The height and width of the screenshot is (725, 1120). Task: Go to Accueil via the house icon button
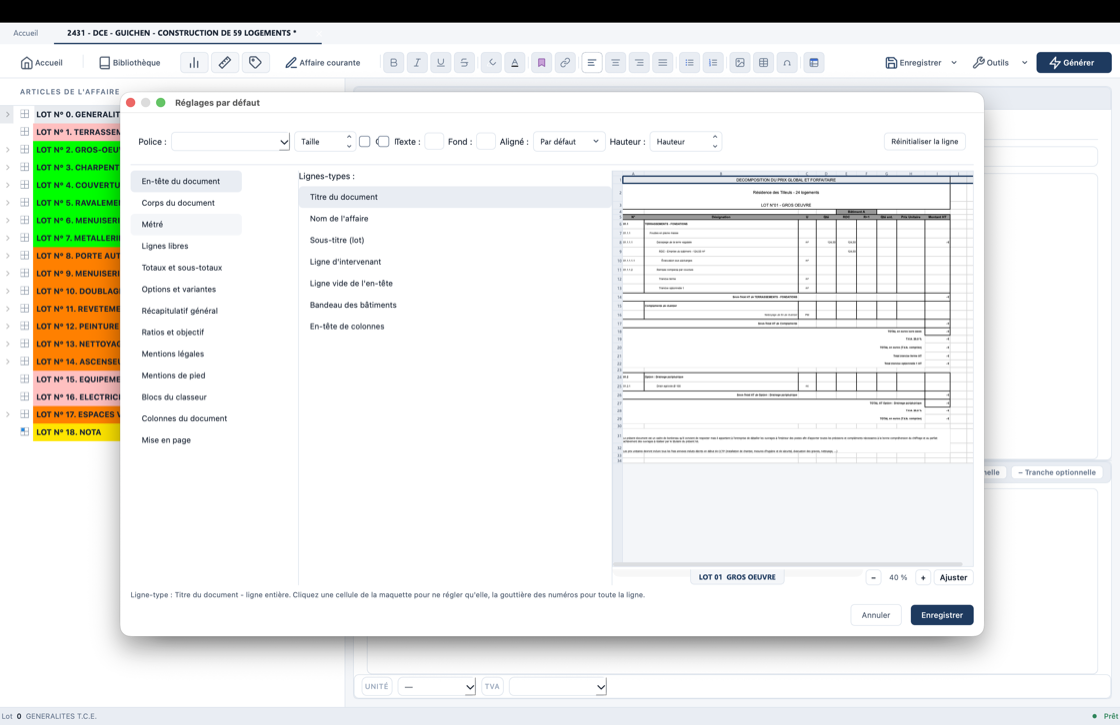tap(41, 63)
